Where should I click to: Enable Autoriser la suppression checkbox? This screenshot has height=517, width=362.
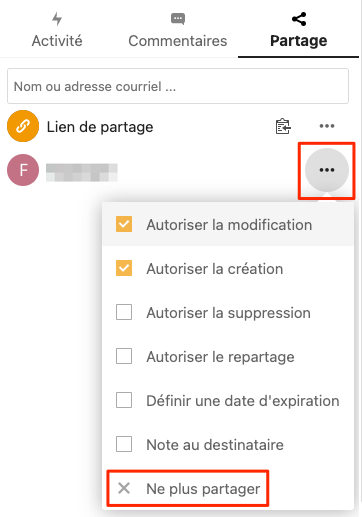pyautogui.click(x=124, y=312)
